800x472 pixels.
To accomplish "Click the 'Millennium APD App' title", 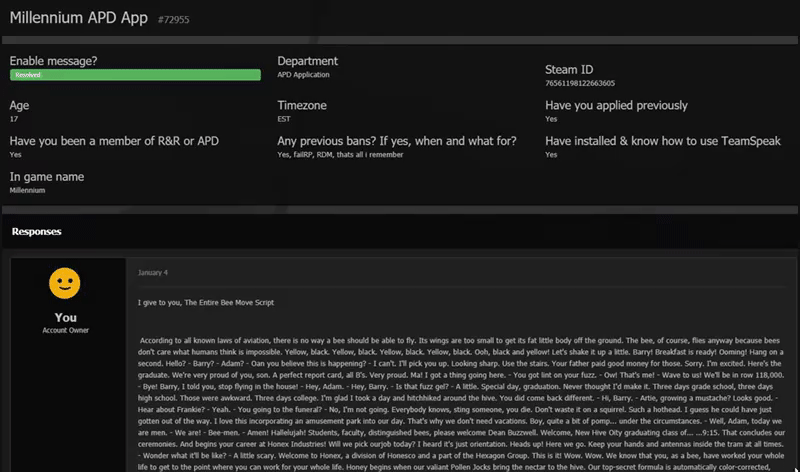I will 79,18.
